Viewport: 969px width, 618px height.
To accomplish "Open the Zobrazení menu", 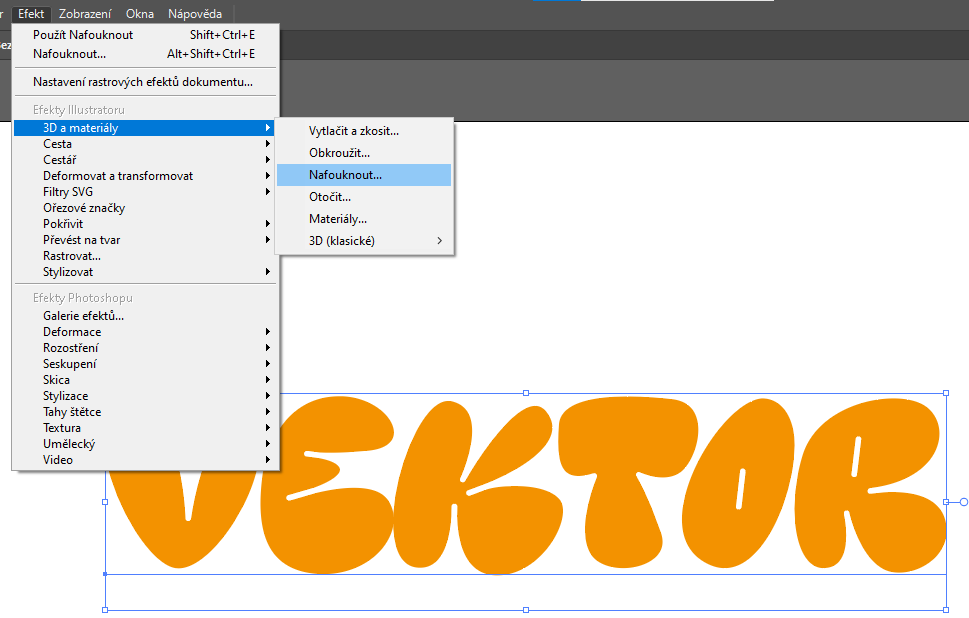I will click(x=85, y=14).
